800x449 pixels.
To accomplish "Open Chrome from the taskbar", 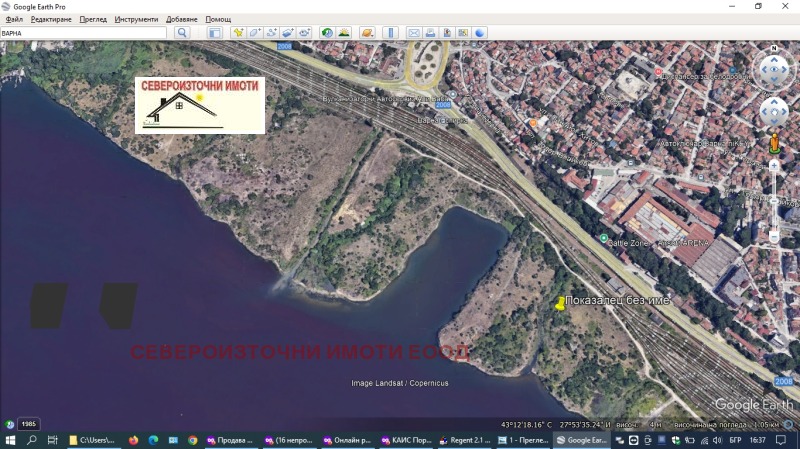I will 192,440.
